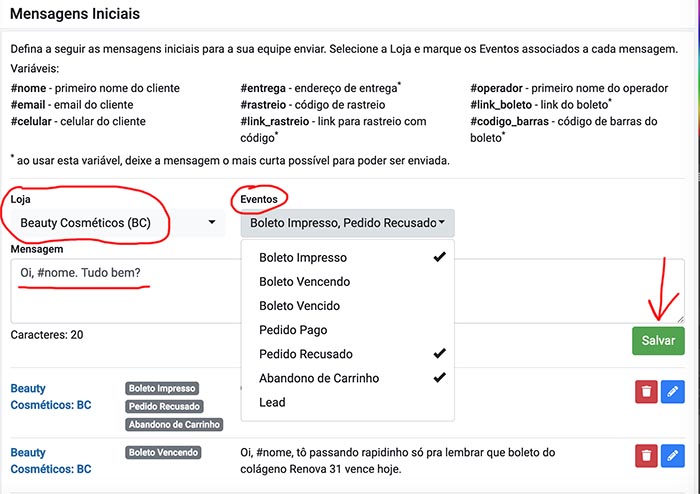Delete the Boleto Impresso message row
The image size is (700, 494).
click(646, 392)
